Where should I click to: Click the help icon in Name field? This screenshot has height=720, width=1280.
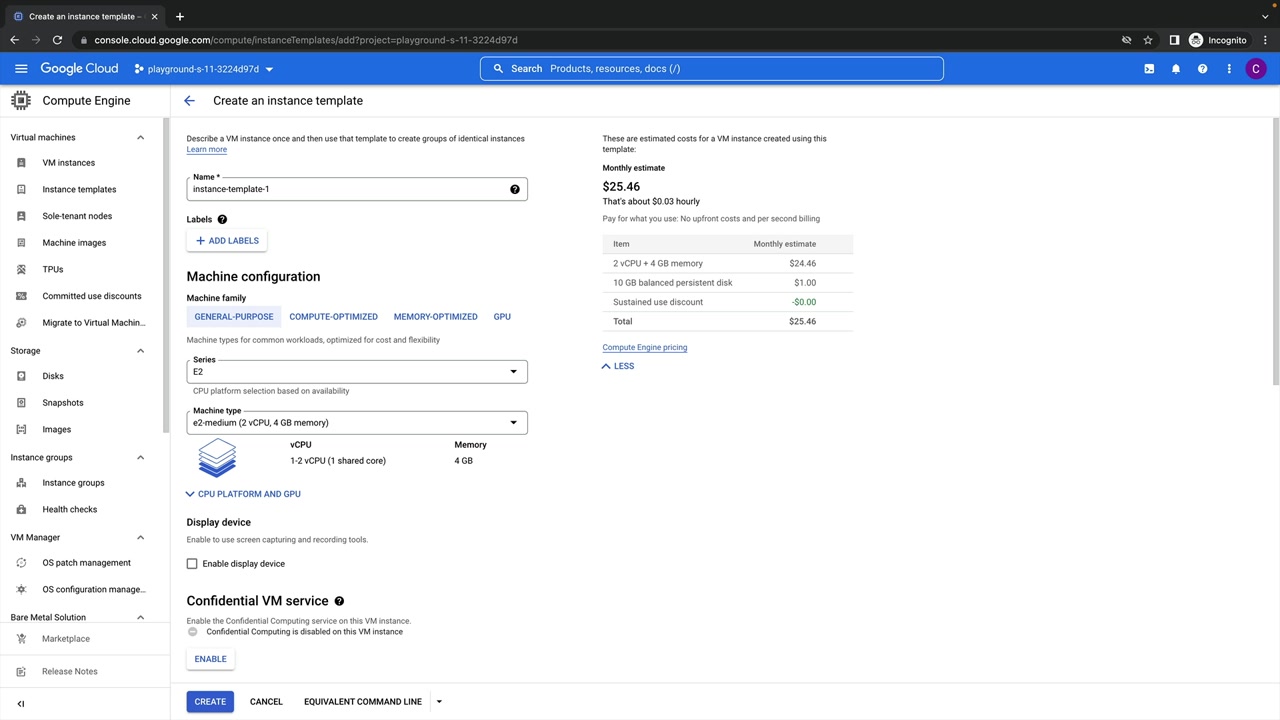point(515,189)
